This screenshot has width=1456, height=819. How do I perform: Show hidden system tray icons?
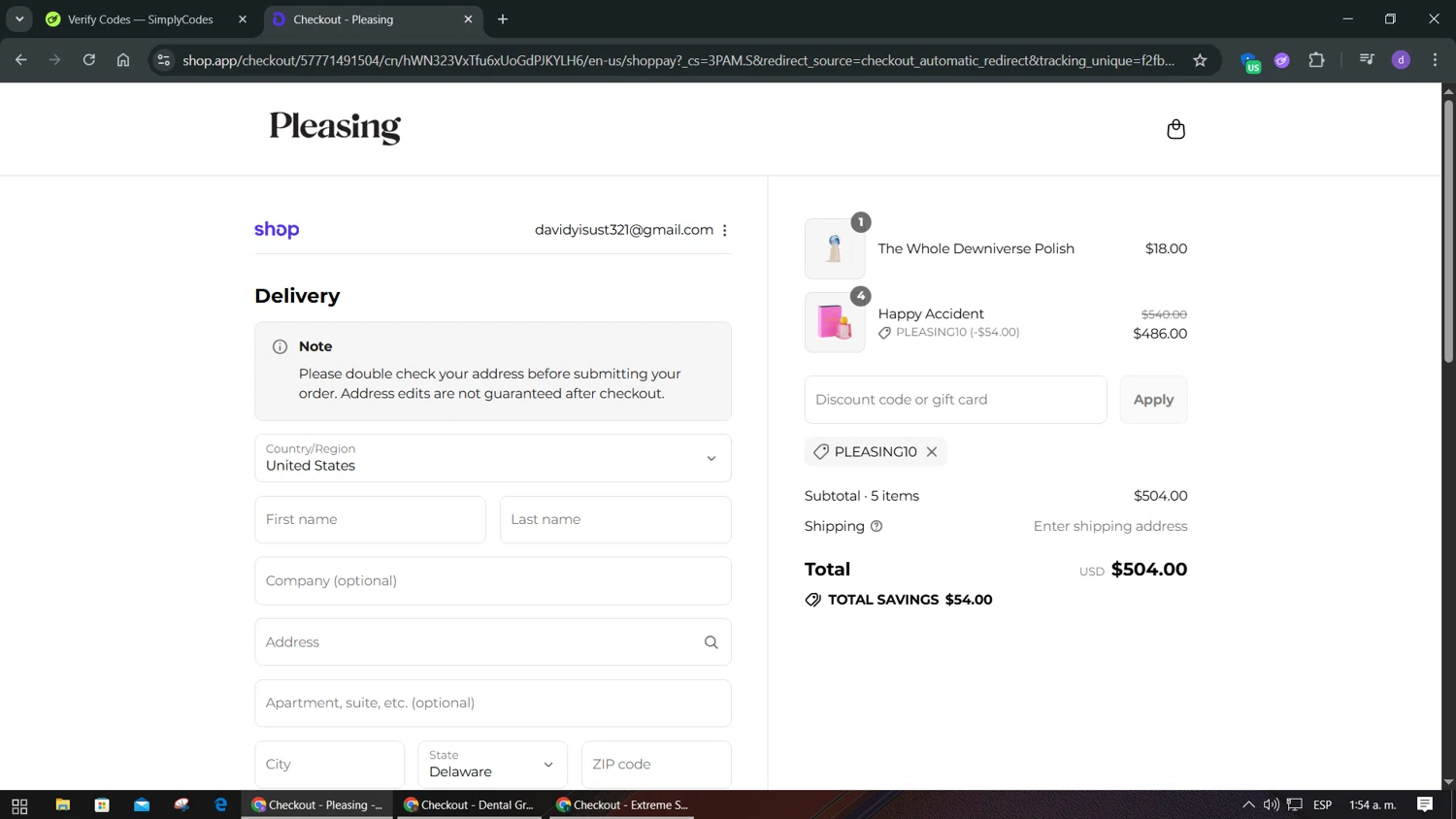(x=1248, y=805)
